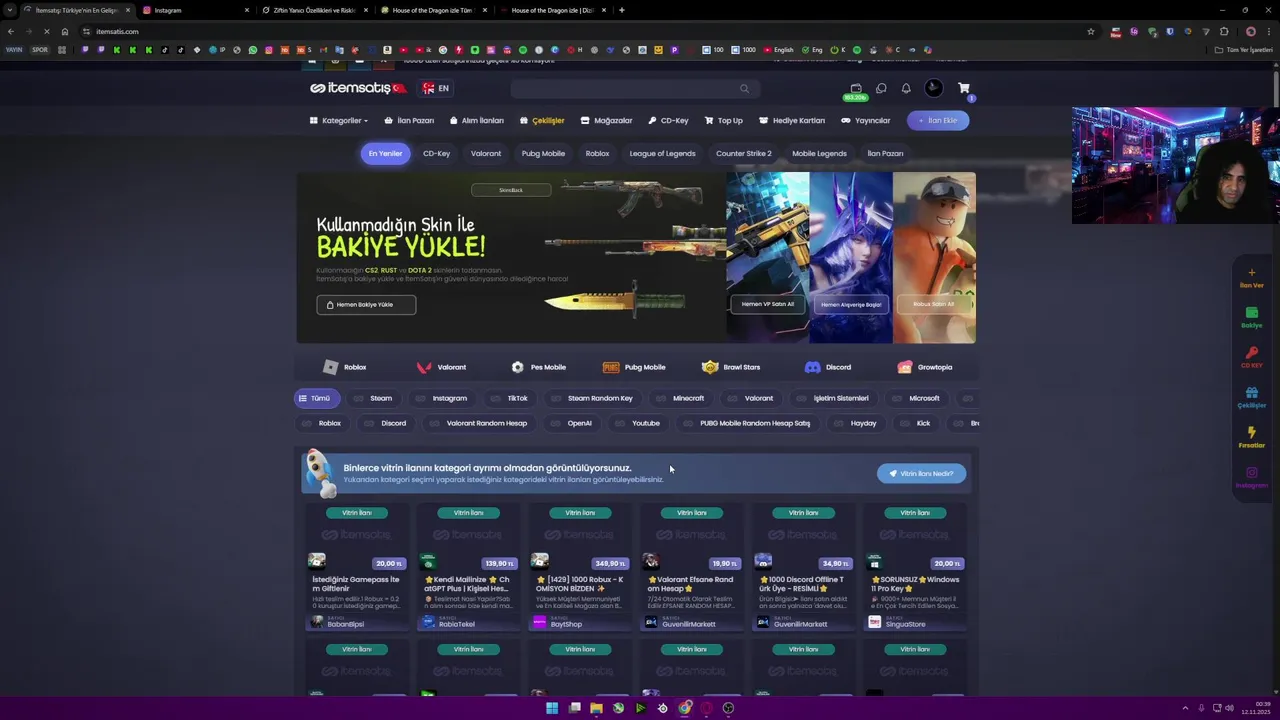Viewport: 1280px width, 720px height.
Task: Bookmark this page with star icon
Action: [x=1090, y=31]
